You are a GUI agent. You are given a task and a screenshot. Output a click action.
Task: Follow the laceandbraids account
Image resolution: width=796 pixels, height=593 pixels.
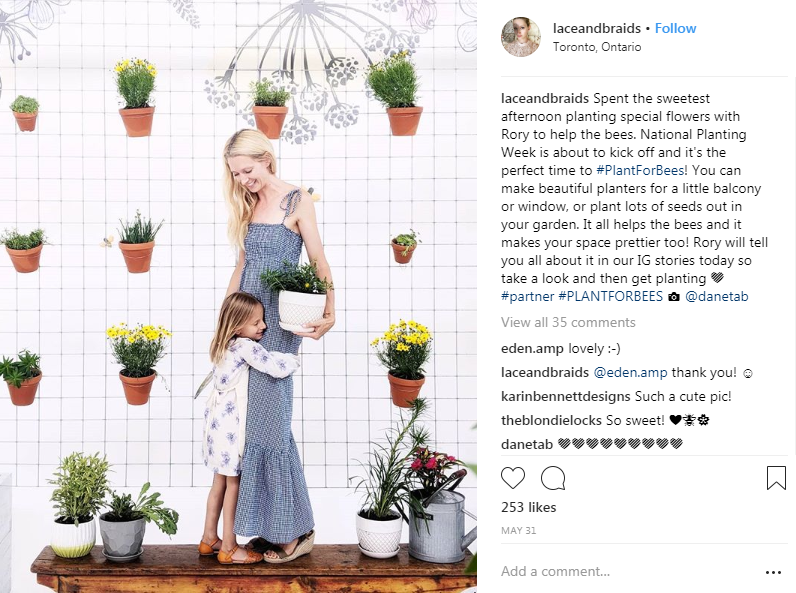click(675, 28)
